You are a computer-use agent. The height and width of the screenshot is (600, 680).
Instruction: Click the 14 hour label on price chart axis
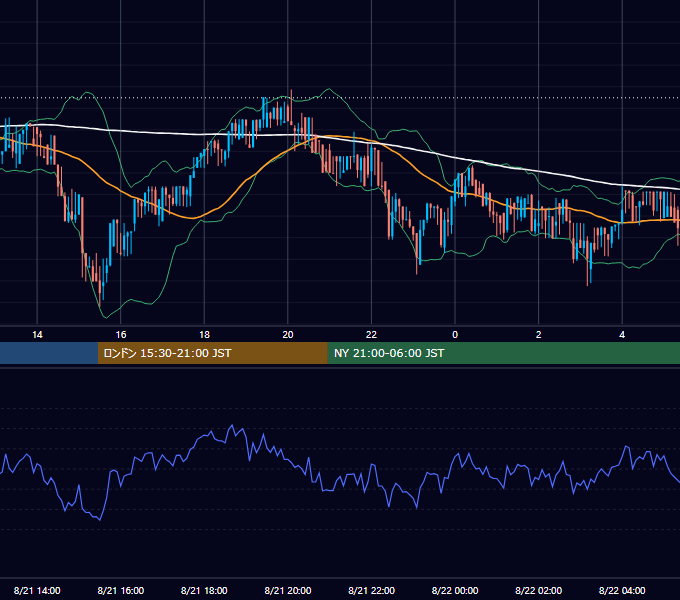[37, 335]
